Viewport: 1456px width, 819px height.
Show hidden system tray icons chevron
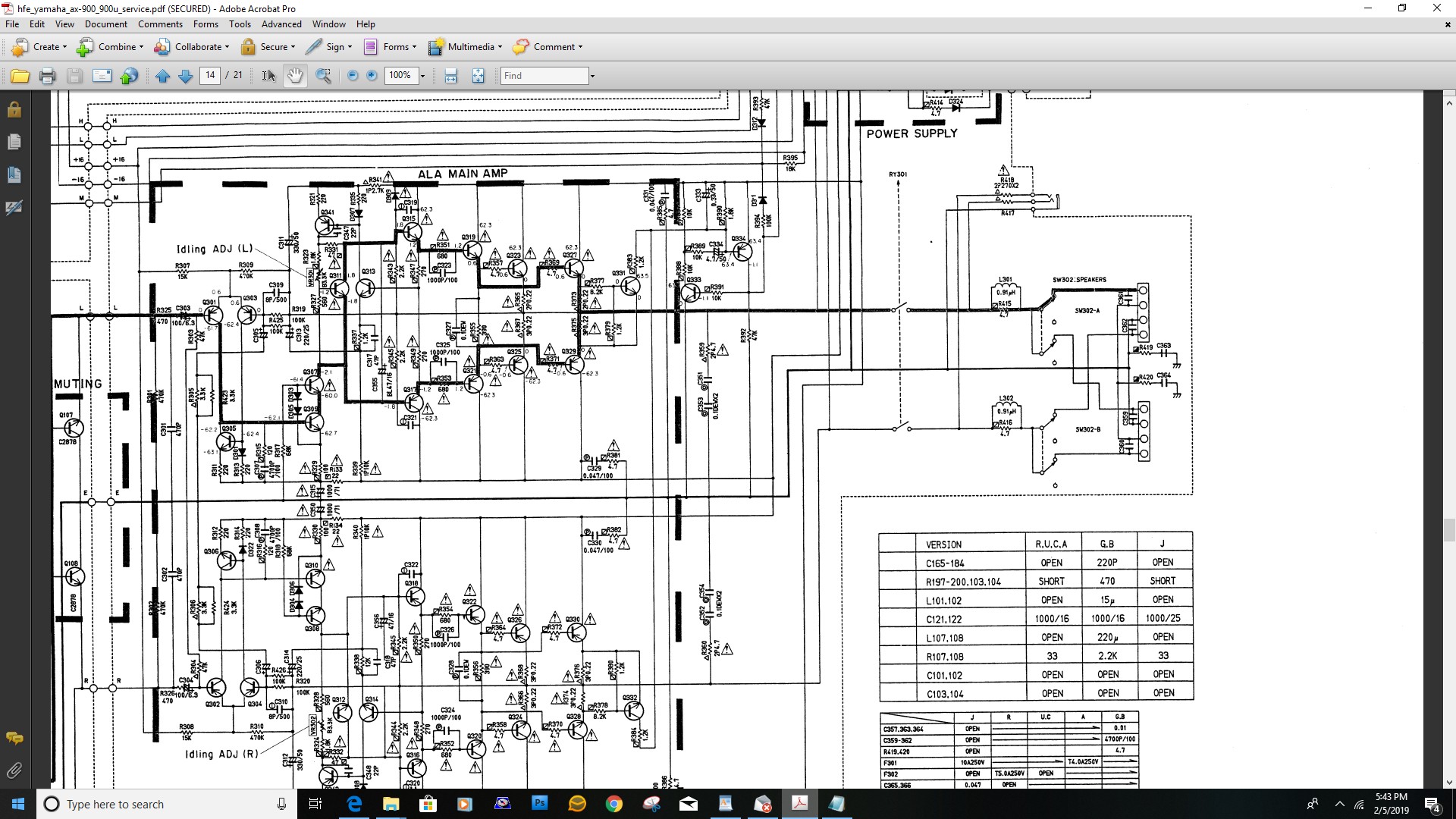click(x=1339, y=804)
